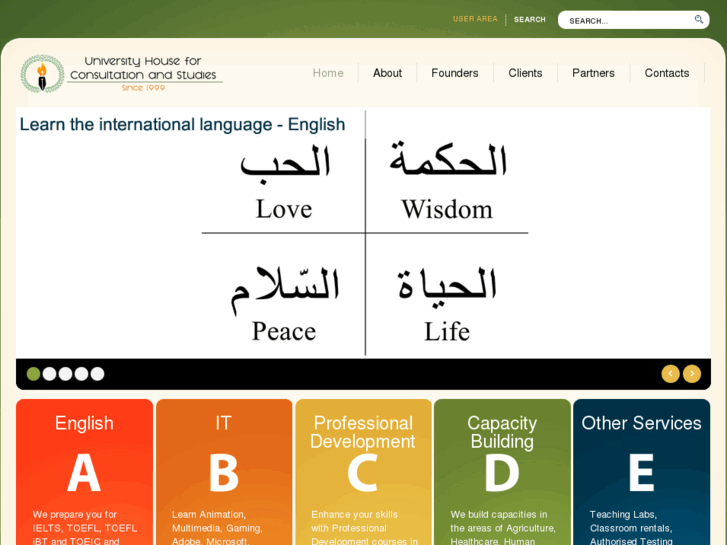727x545 pixels.
Task: Click the Teaching Labs, Classroom rentals description
Action: click(631, 528)
